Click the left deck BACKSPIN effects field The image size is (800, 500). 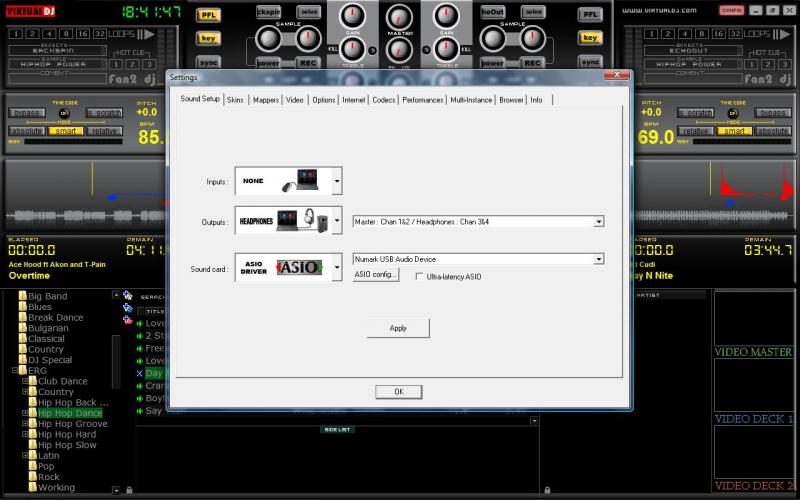57,51
